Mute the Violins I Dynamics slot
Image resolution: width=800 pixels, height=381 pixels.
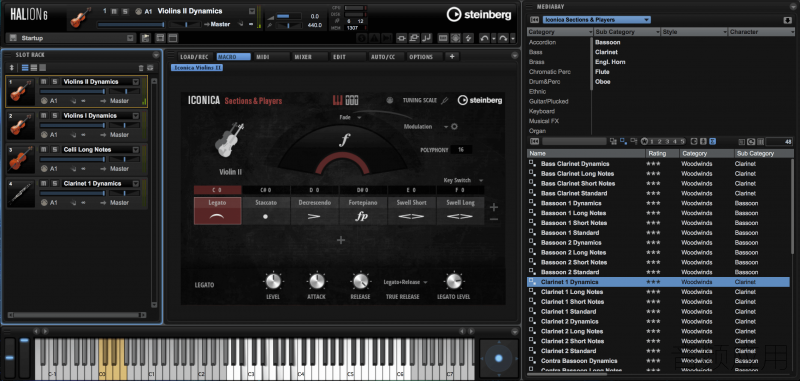pyautogui.click(x=43, y=116)
